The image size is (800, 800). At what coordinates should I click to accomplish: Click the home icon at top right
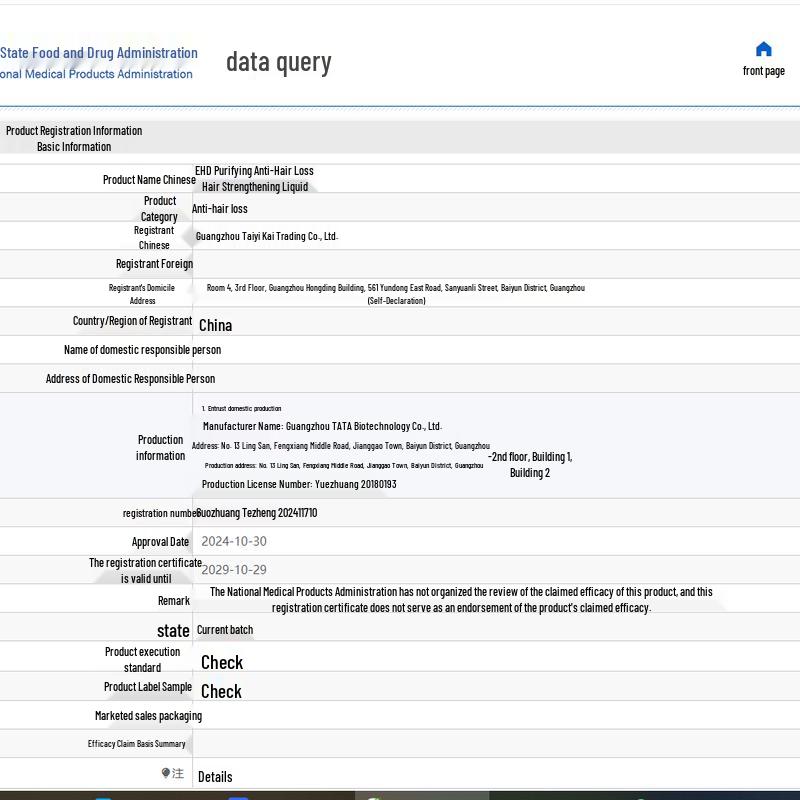click(763, 49)
